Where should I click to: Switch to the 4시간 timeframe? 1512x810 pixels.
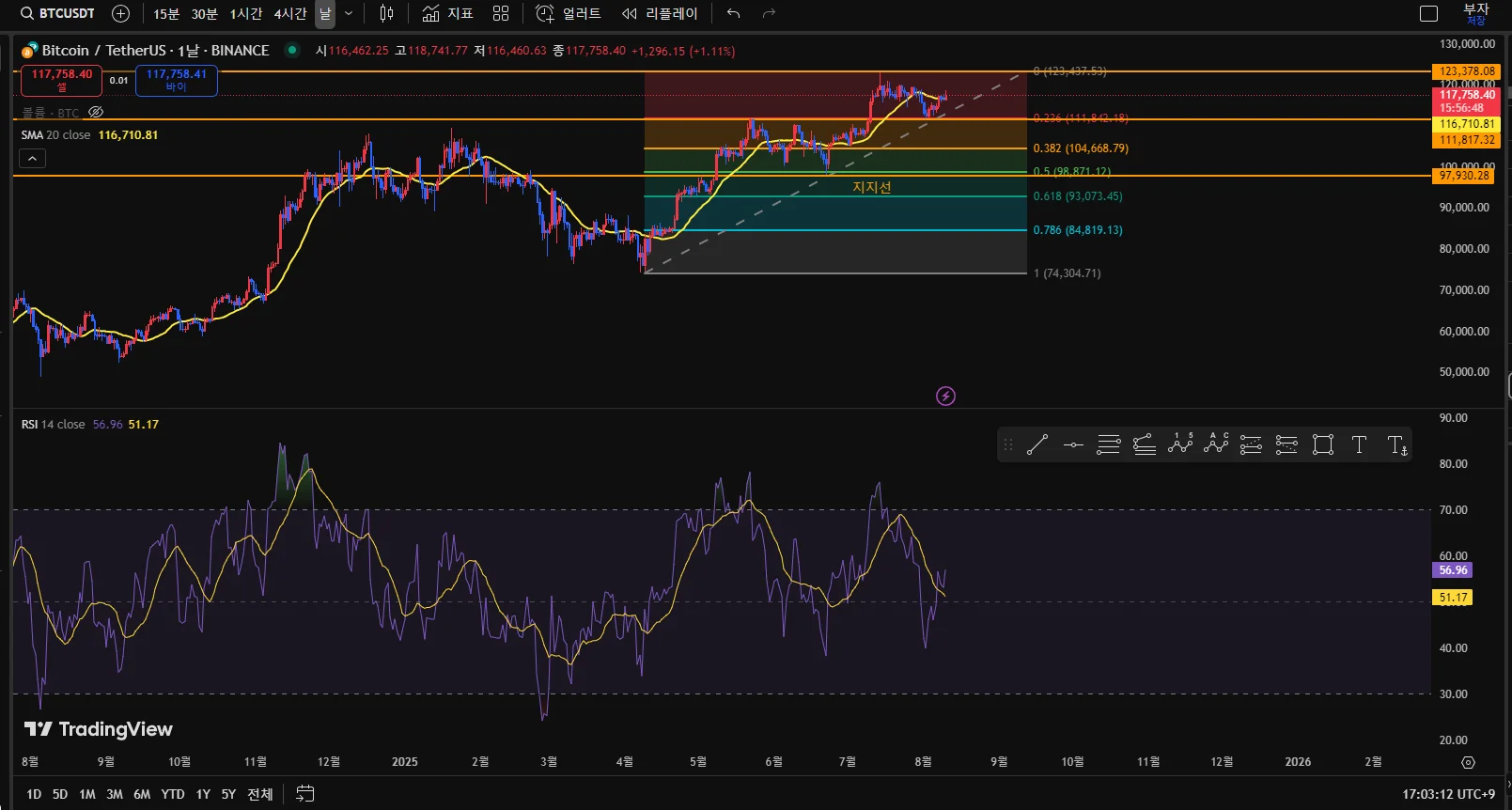[290, 13]
